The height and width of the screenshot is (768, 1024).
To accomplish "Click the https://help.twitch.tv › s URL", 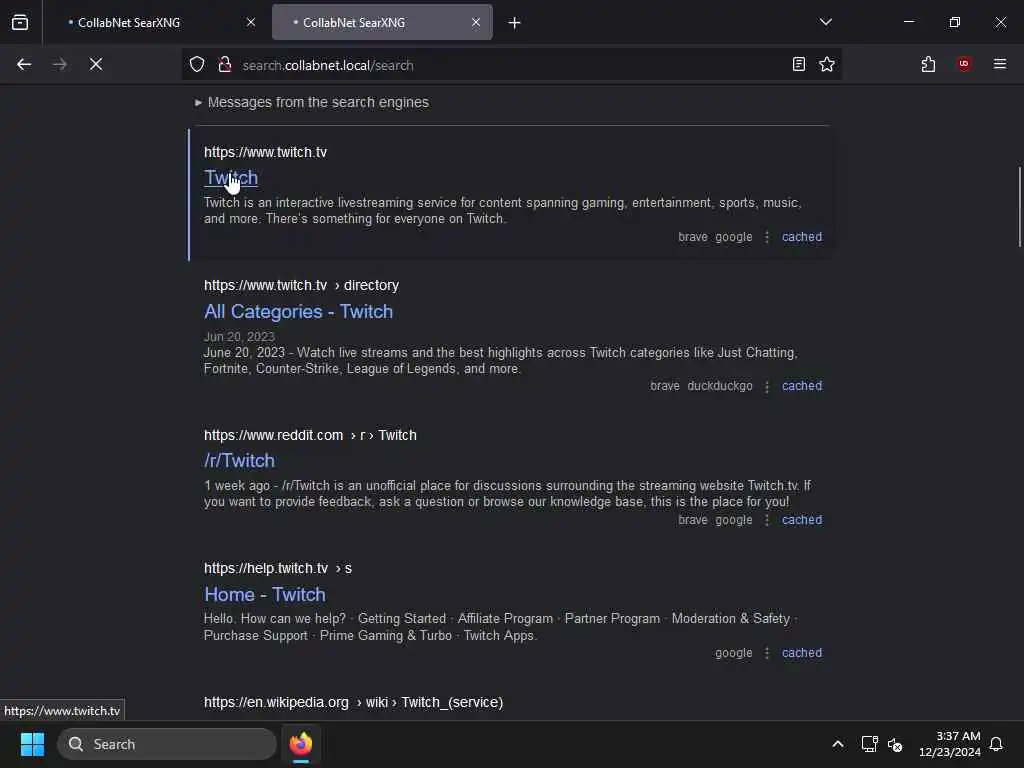I will coord(278,568).
